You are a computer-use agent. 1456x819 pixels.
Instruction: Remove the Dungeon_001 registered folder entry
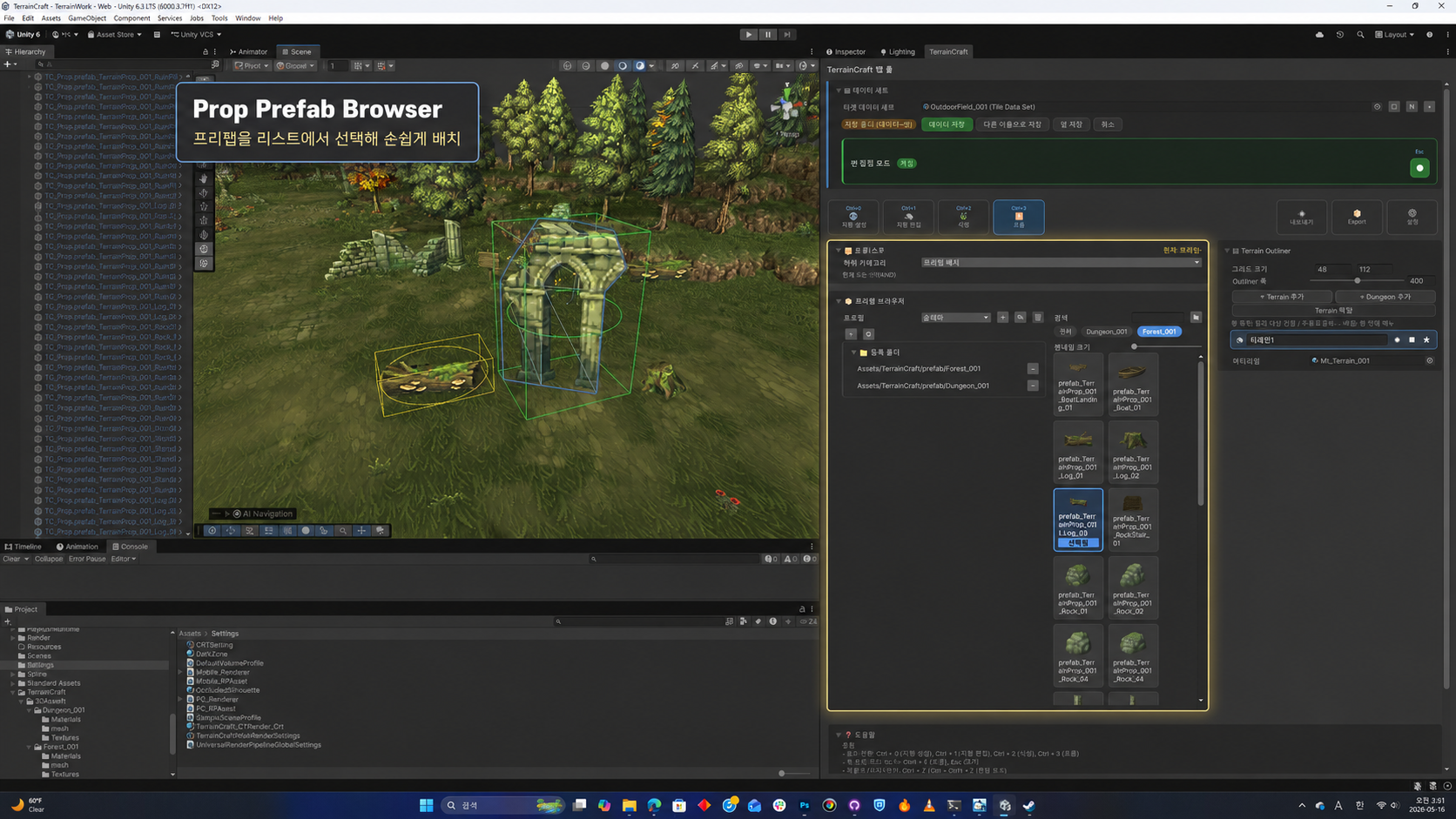1033,386
